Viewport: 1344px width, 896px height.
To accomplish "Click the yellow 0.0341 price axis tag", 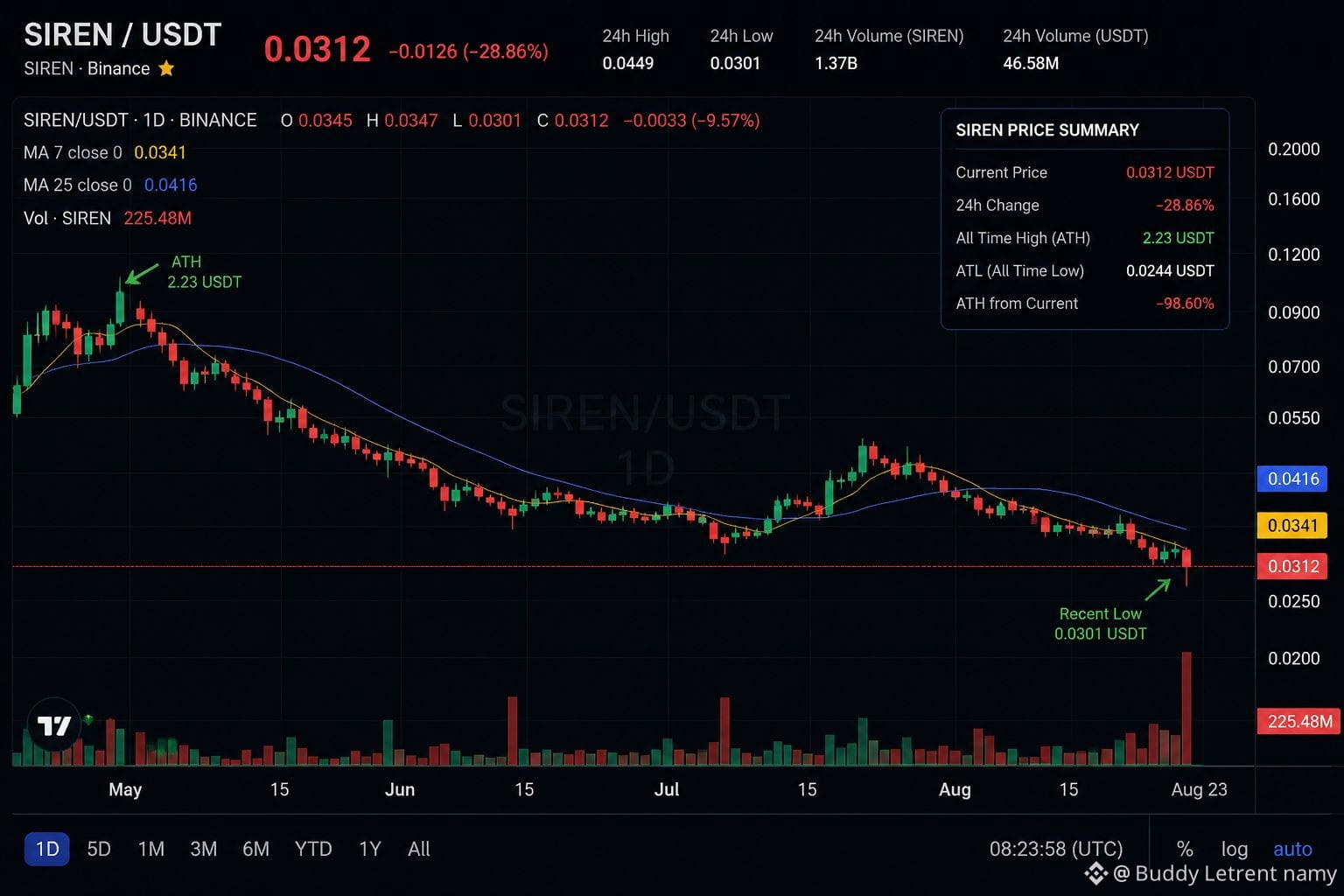I will pos(1292,525).
